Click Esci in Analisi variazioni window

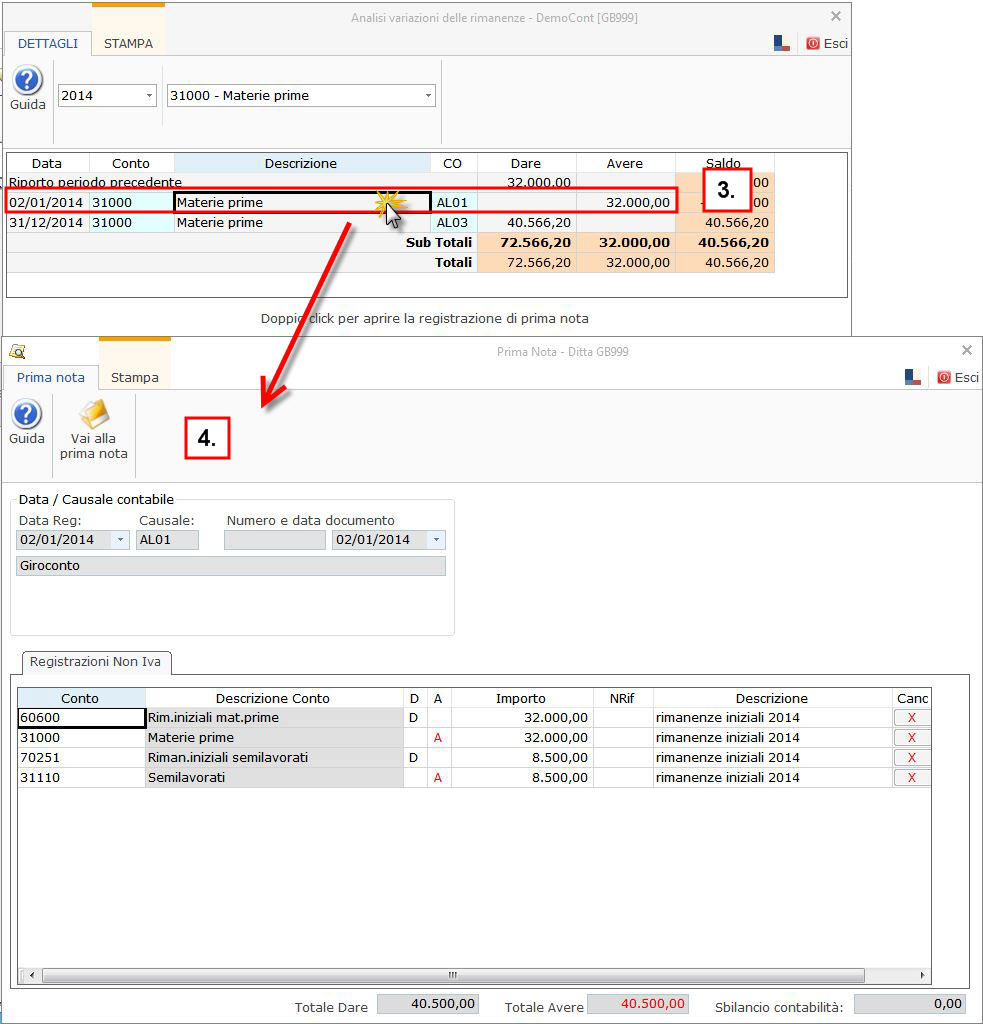point(827,43)
